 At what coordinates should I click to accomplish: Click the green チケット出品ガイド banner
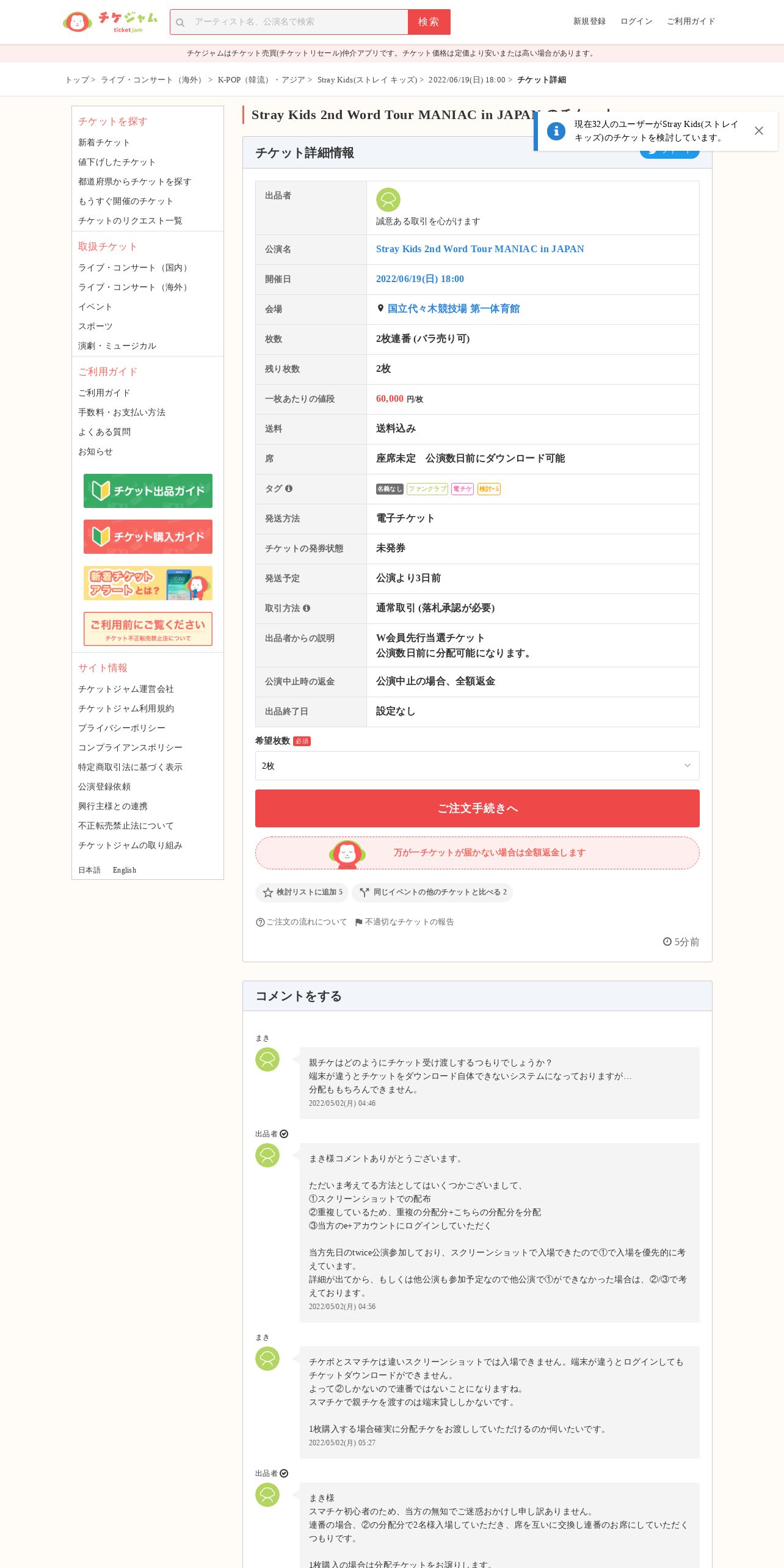point(148,491)
